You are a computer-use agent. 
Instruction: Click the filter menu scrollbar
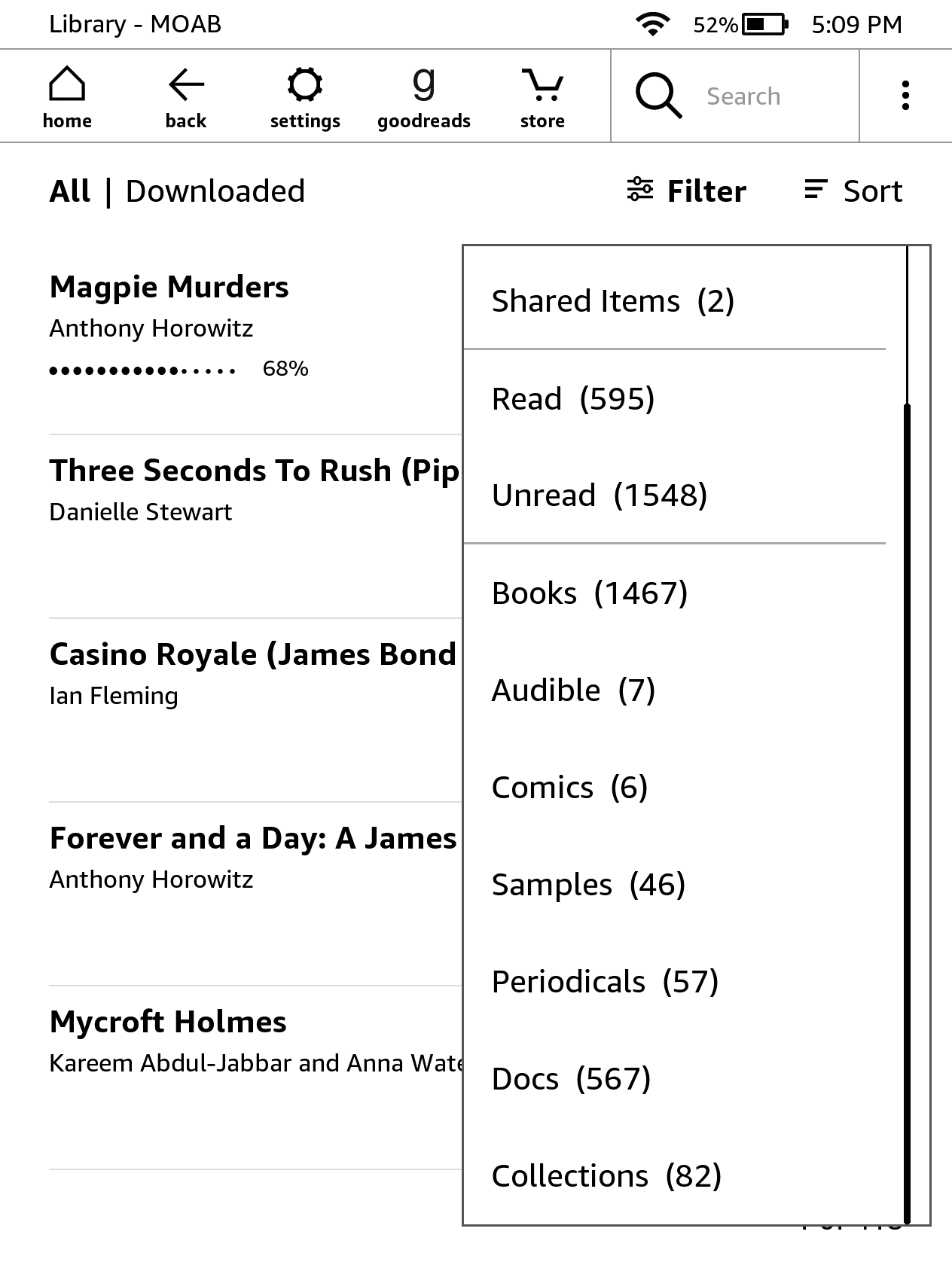tap(908, 813)
